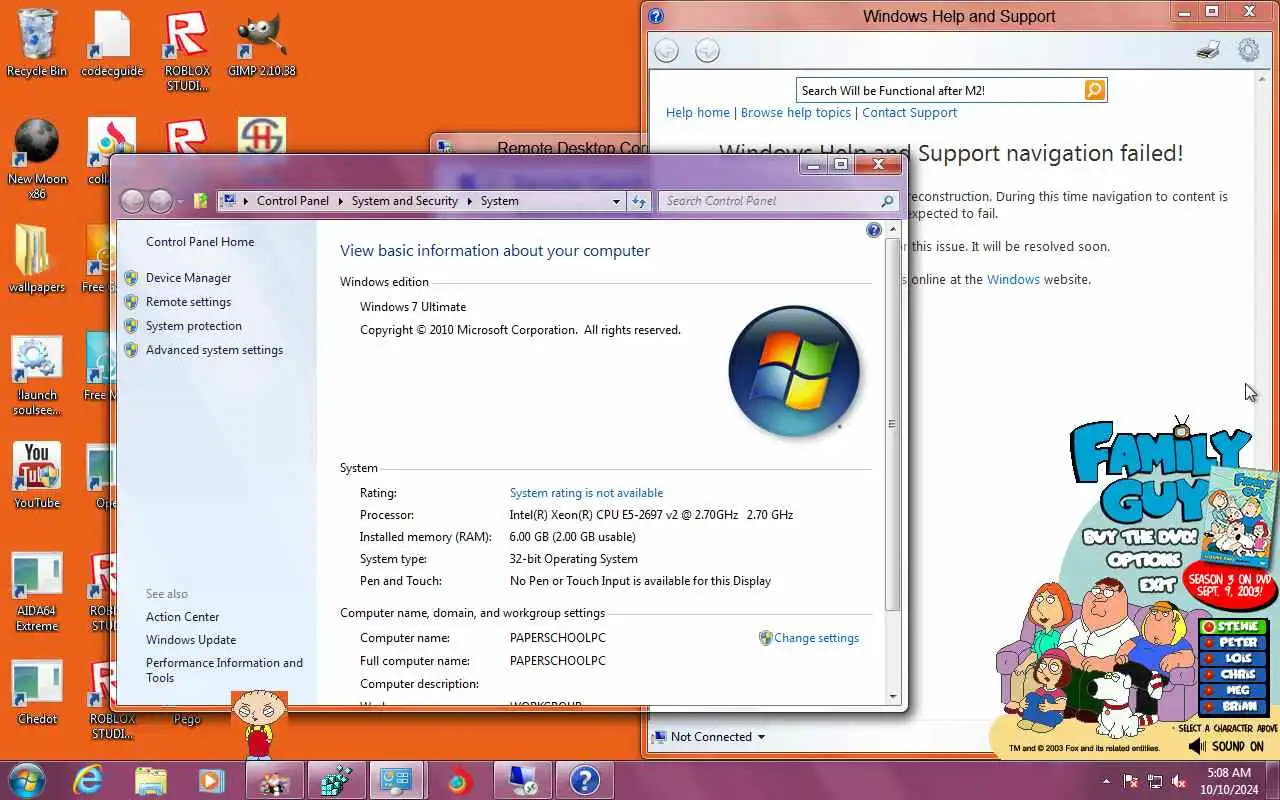Click the Print icon in Help and Support

1208,50
